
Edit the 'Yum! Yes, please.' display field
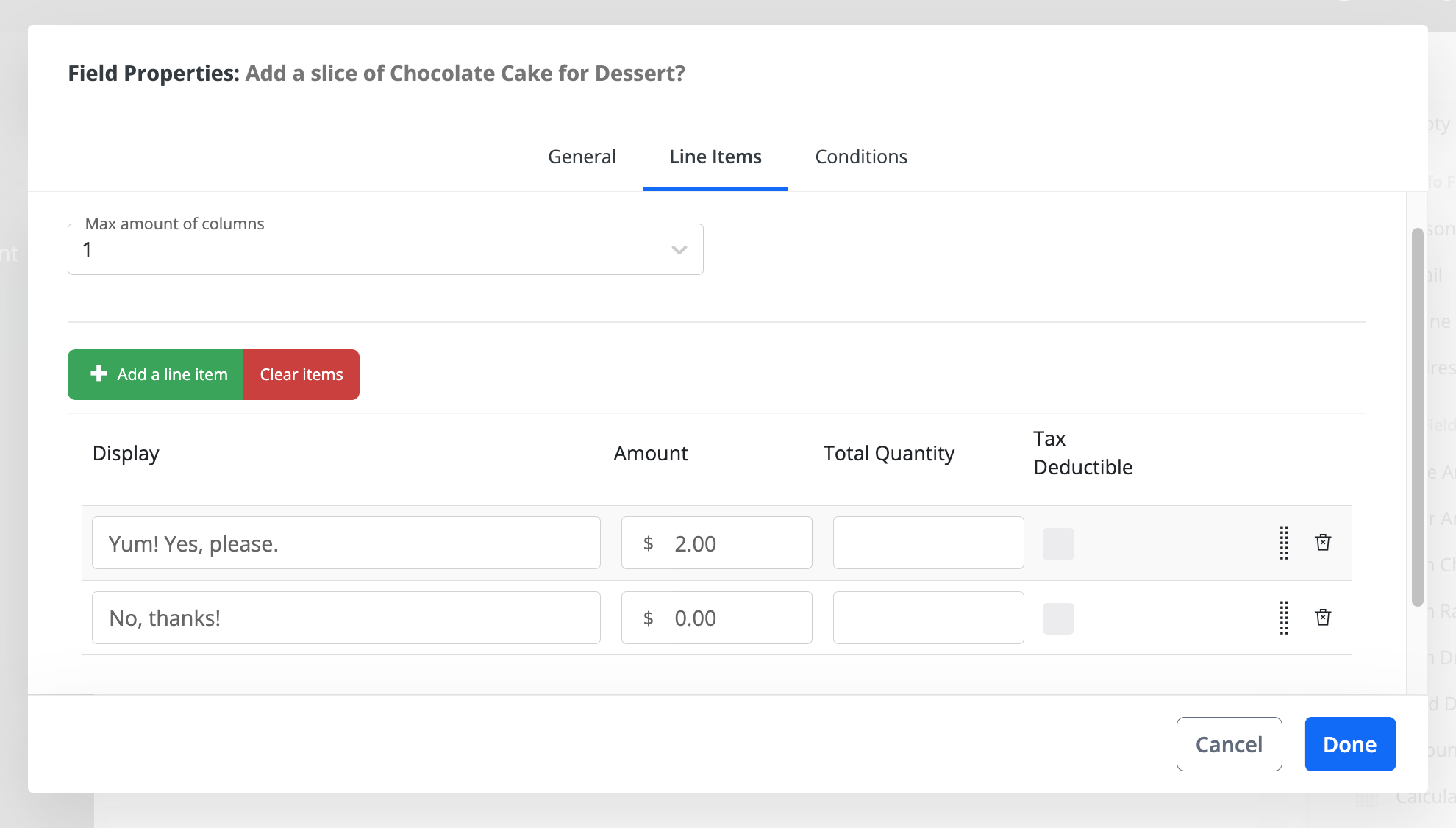tap(346, 543)
